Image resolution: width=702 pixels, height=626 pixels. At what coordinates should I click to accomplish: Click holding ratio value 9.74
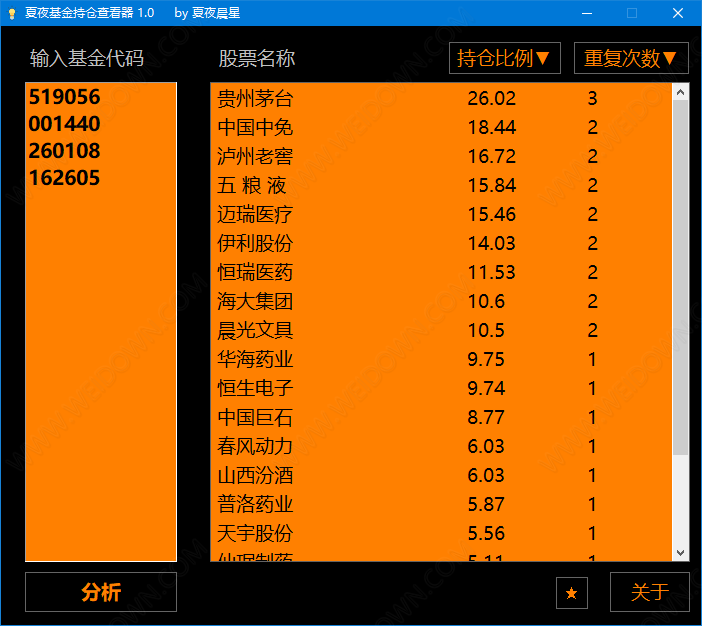coord(486,388)
